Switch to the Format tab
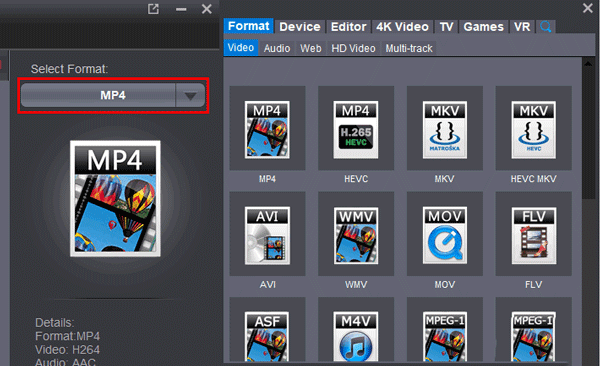The width and height of the screenshot is (600, 366). click(x=249, y=26)
